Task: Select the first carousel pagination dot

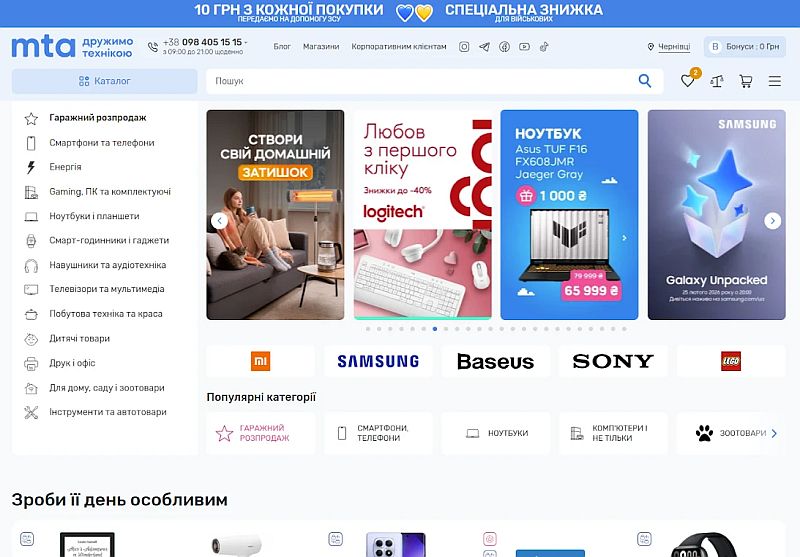Action: [x=368, y=329]
